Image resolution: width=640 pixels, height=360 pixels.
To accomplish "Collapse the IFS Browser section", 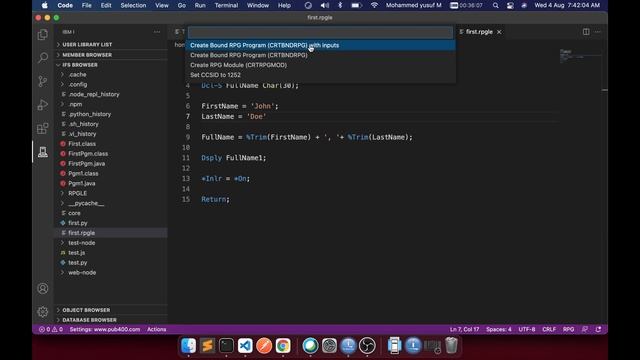I will [111, 65].
